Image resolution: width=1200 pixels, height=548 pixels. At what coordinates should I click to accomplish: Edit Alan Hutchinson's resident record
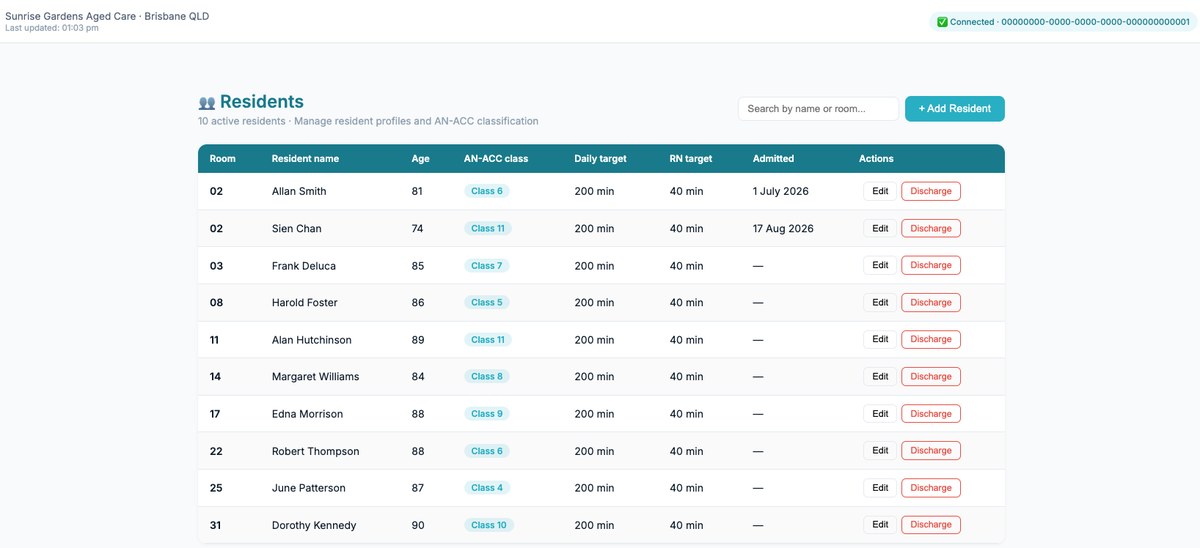880,339
